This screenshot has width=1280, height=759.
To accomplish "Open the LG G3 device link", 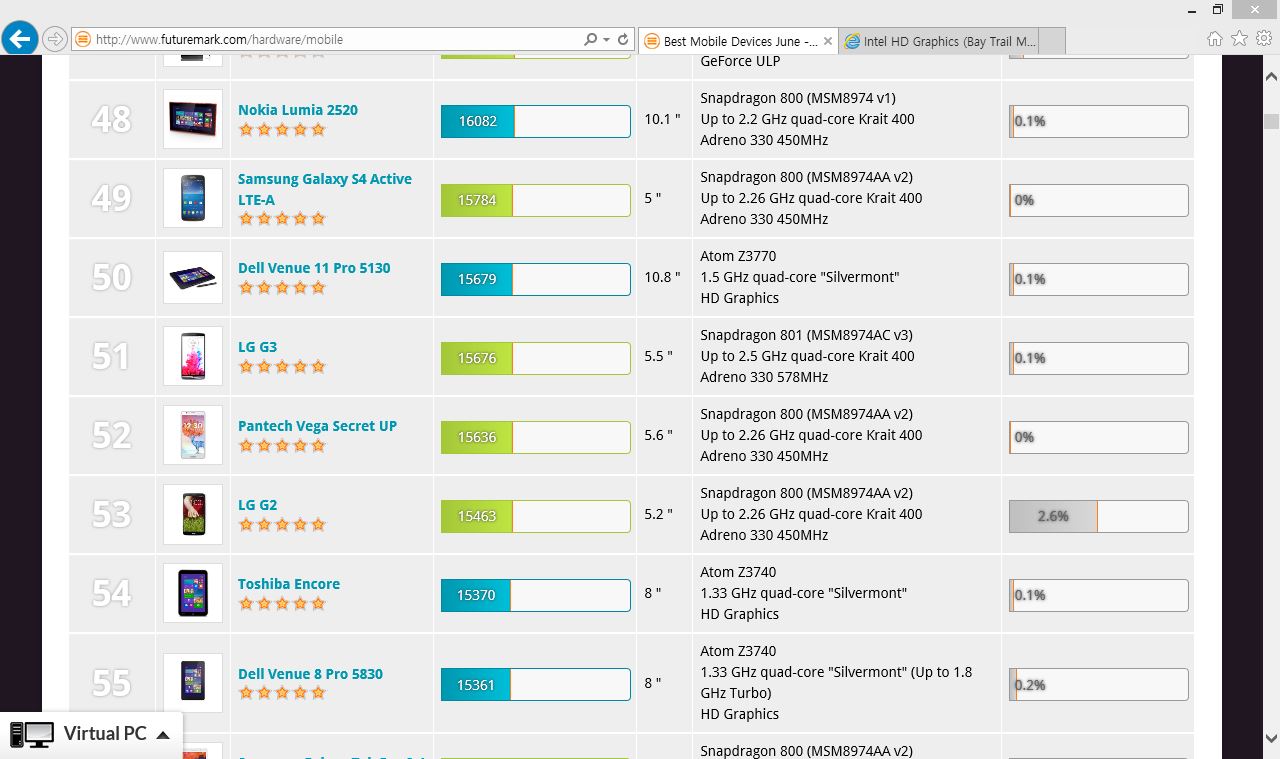I will pyautogui.click(x=257, y=347).
